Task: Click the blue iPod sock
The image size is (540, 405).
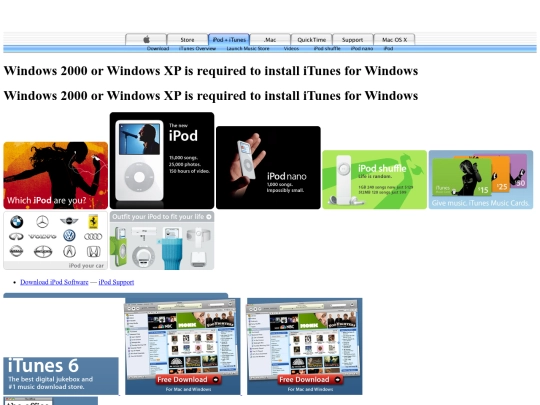Action: pyautogui.click(x=172, y=254)
